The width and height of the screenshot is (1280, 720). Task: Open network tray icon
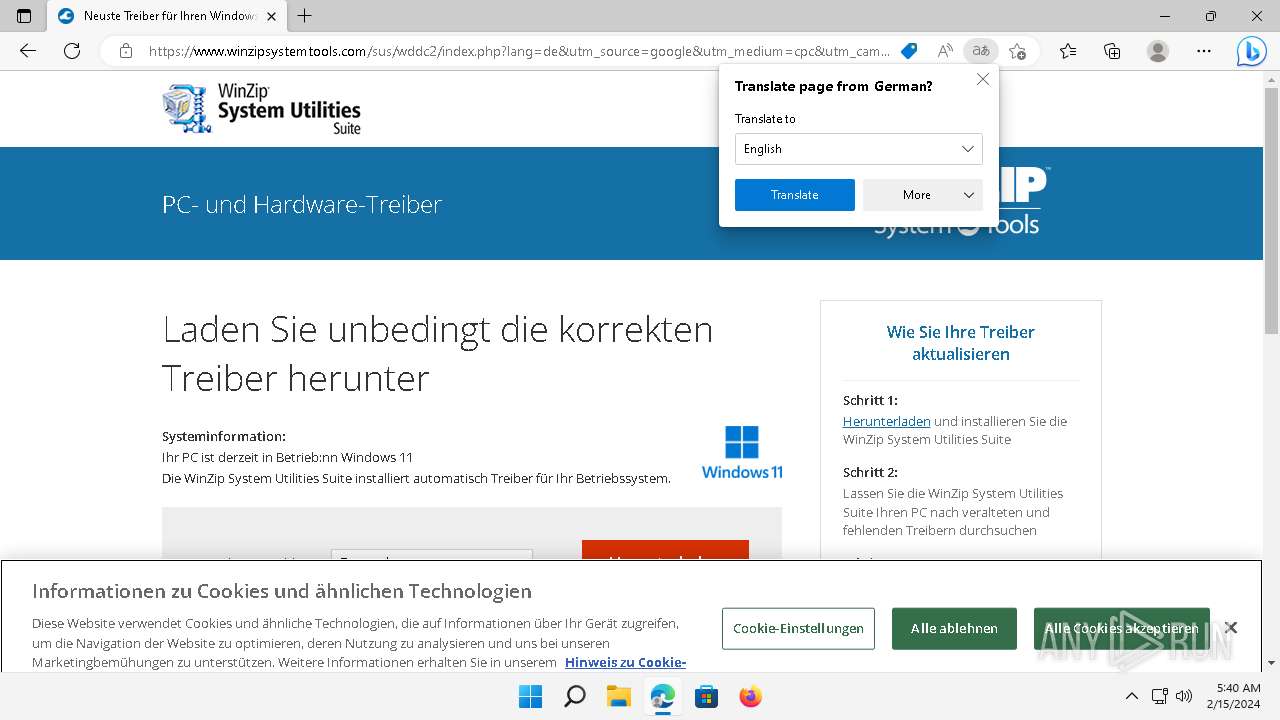click(x=1159, y=696)
